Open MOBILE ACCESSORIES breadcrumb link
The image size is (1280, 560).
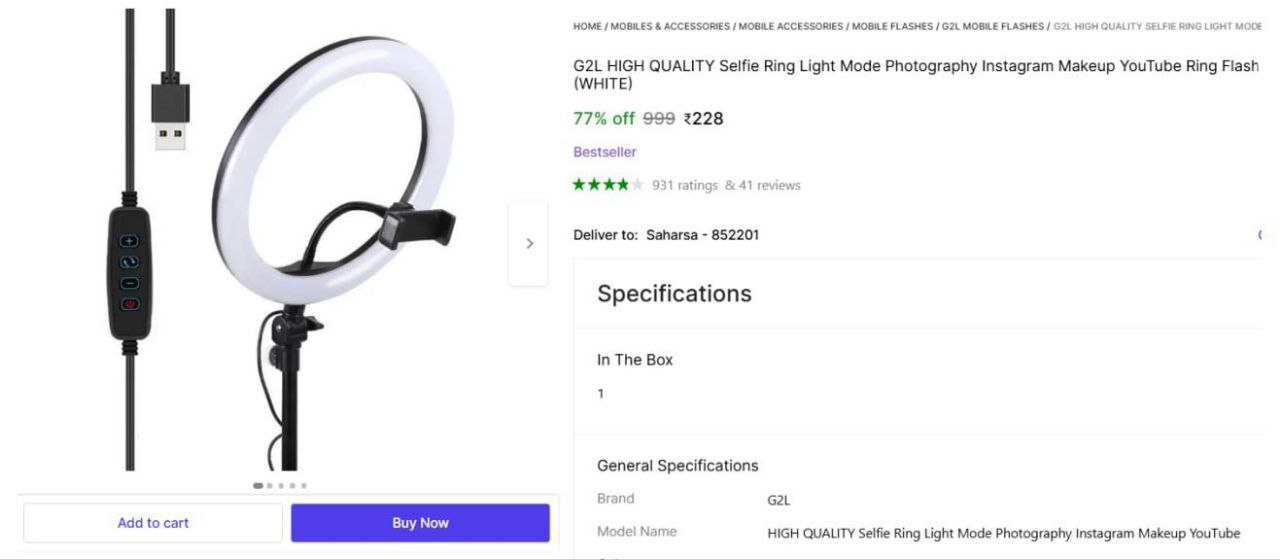pyautogui.click(x=790, y=26)
